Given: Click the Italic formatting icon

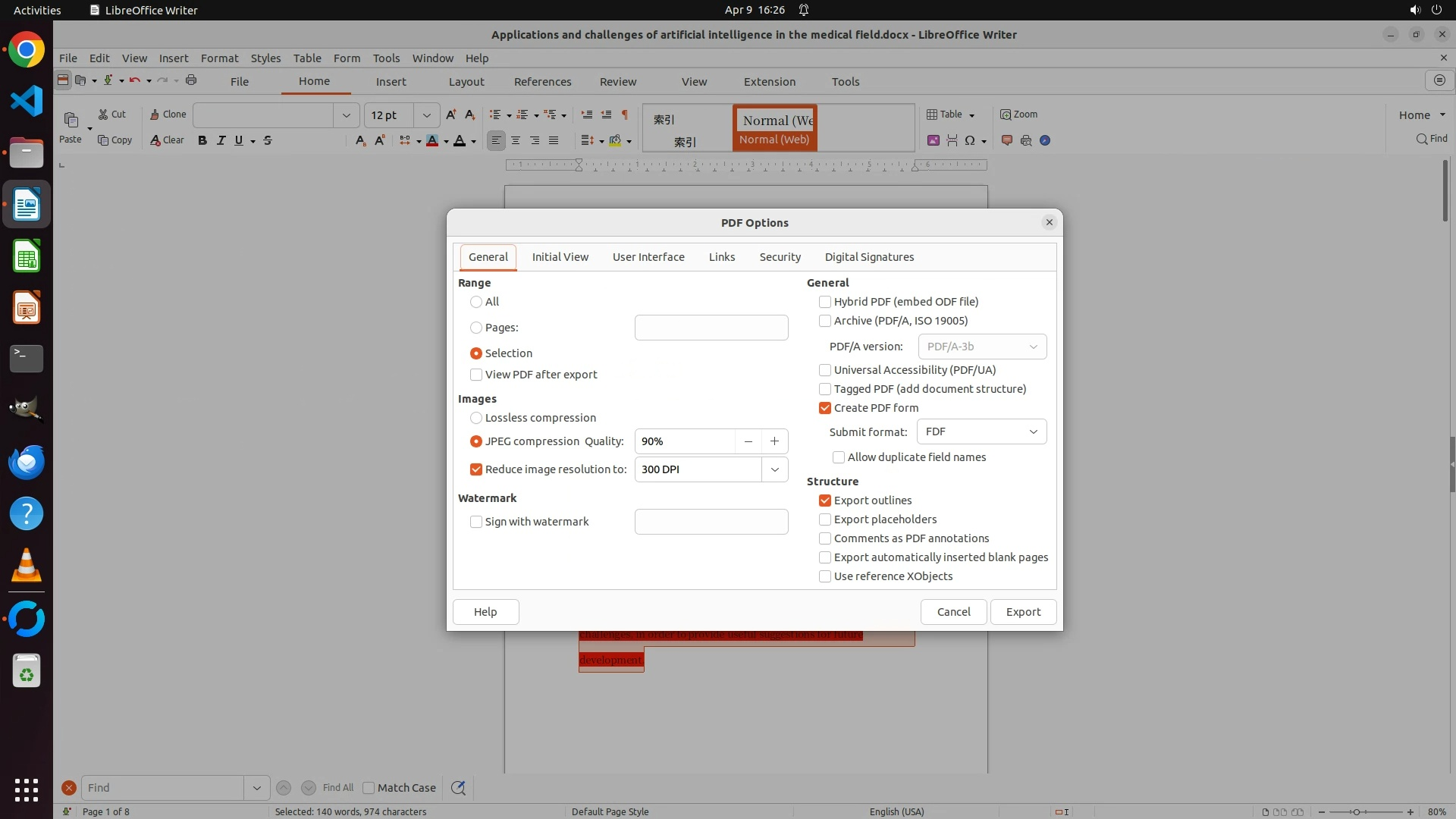Looking at the screenshot, I should (x=221, y=140).
